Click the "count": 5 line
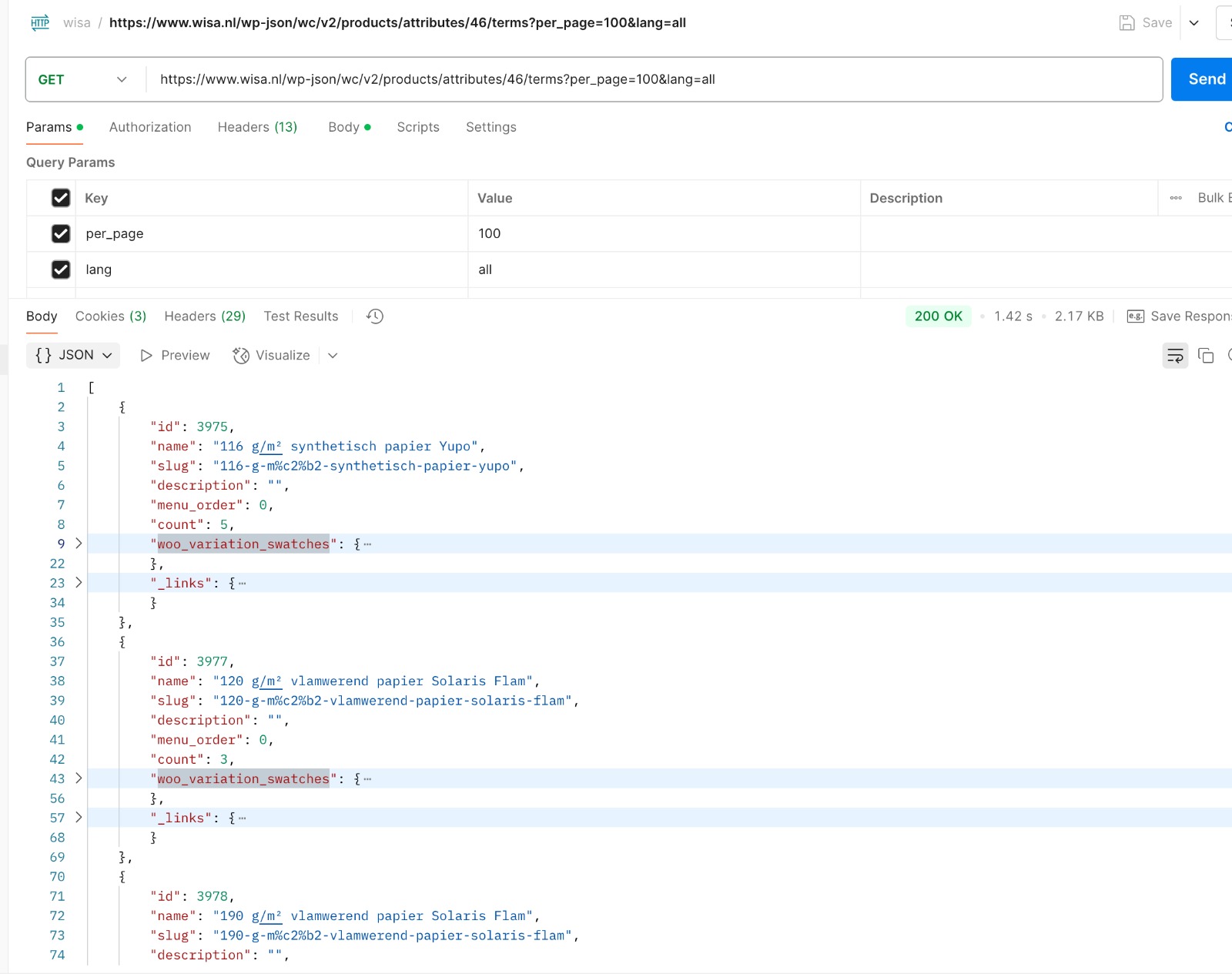 192,524
